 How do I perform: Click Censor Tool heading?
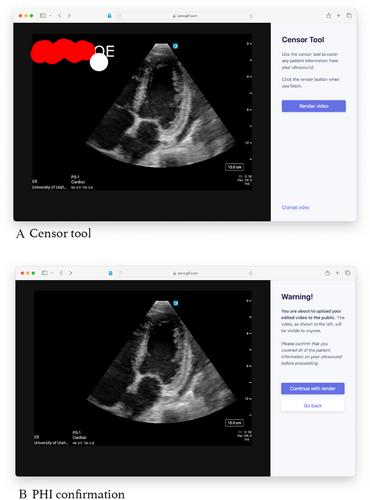click(303, 40)
